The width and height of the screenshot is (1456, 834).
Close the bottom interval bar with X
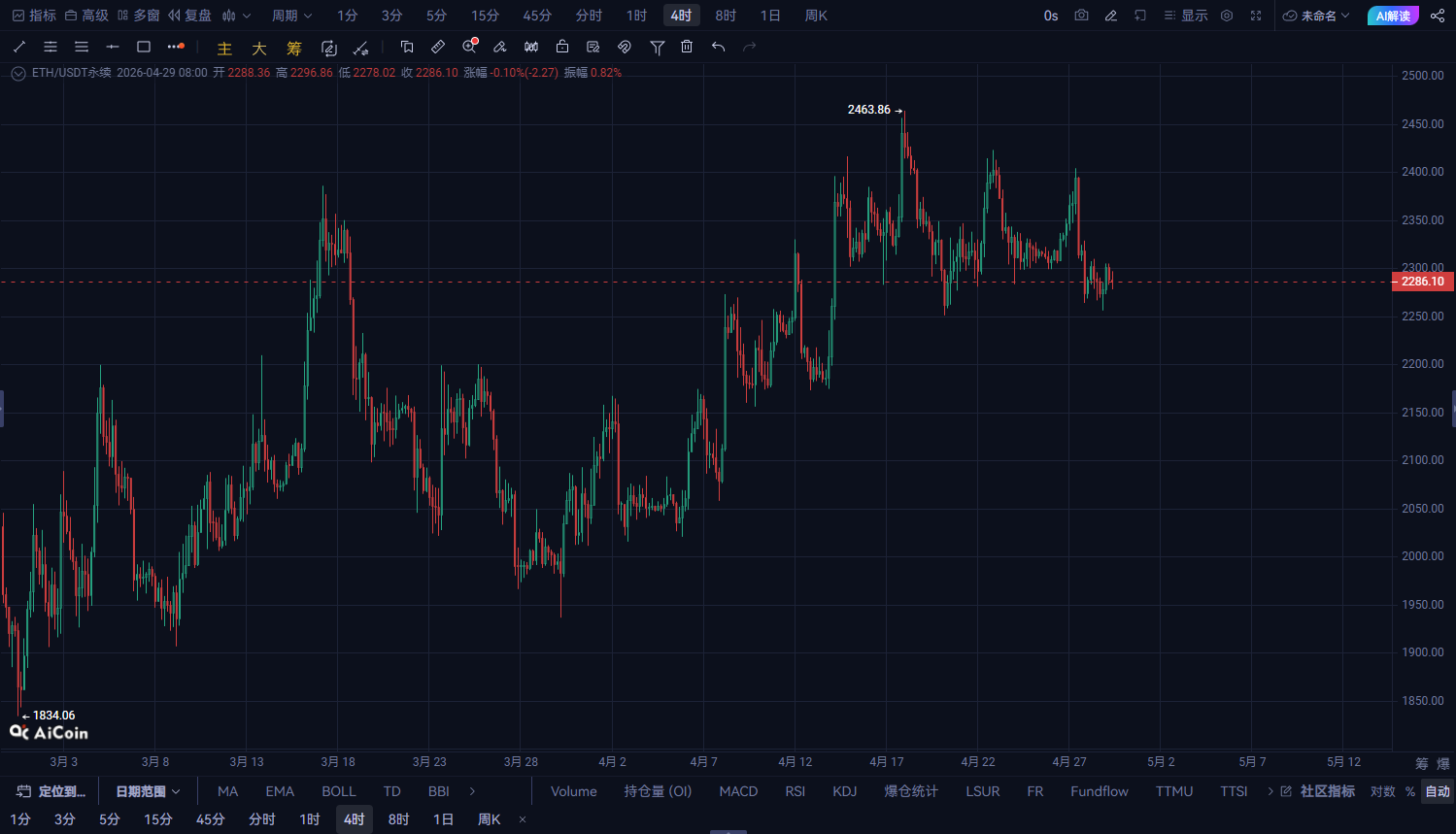[523, 819]
